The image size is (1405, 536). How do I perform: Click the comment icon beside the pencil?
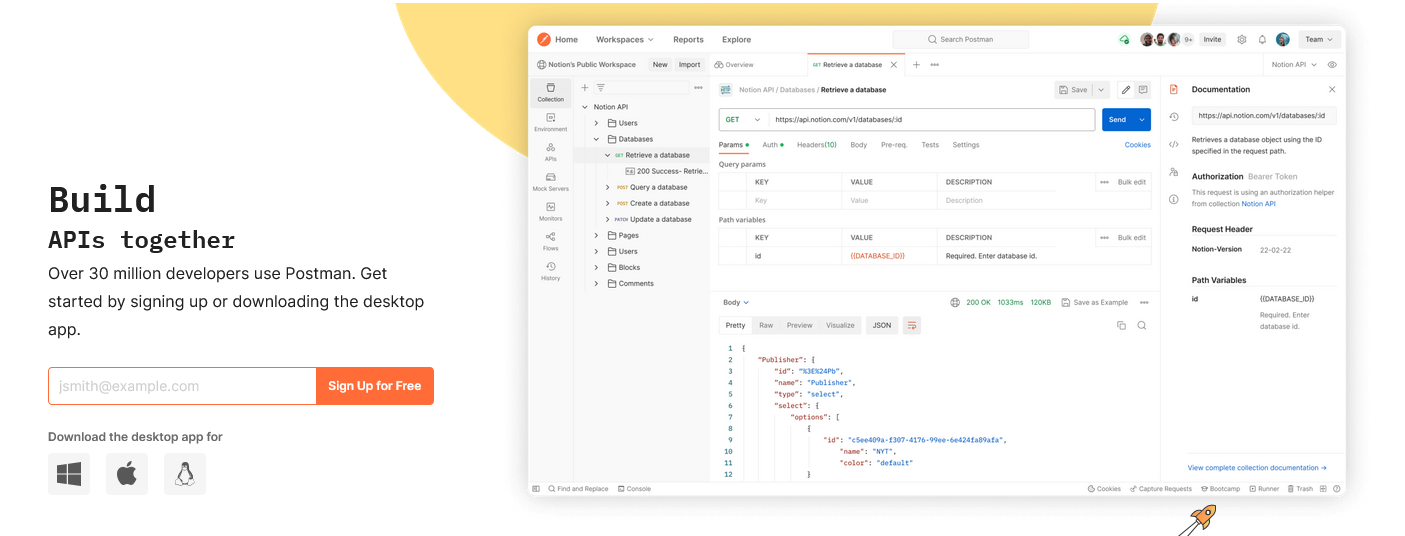tap(1143, 90)
